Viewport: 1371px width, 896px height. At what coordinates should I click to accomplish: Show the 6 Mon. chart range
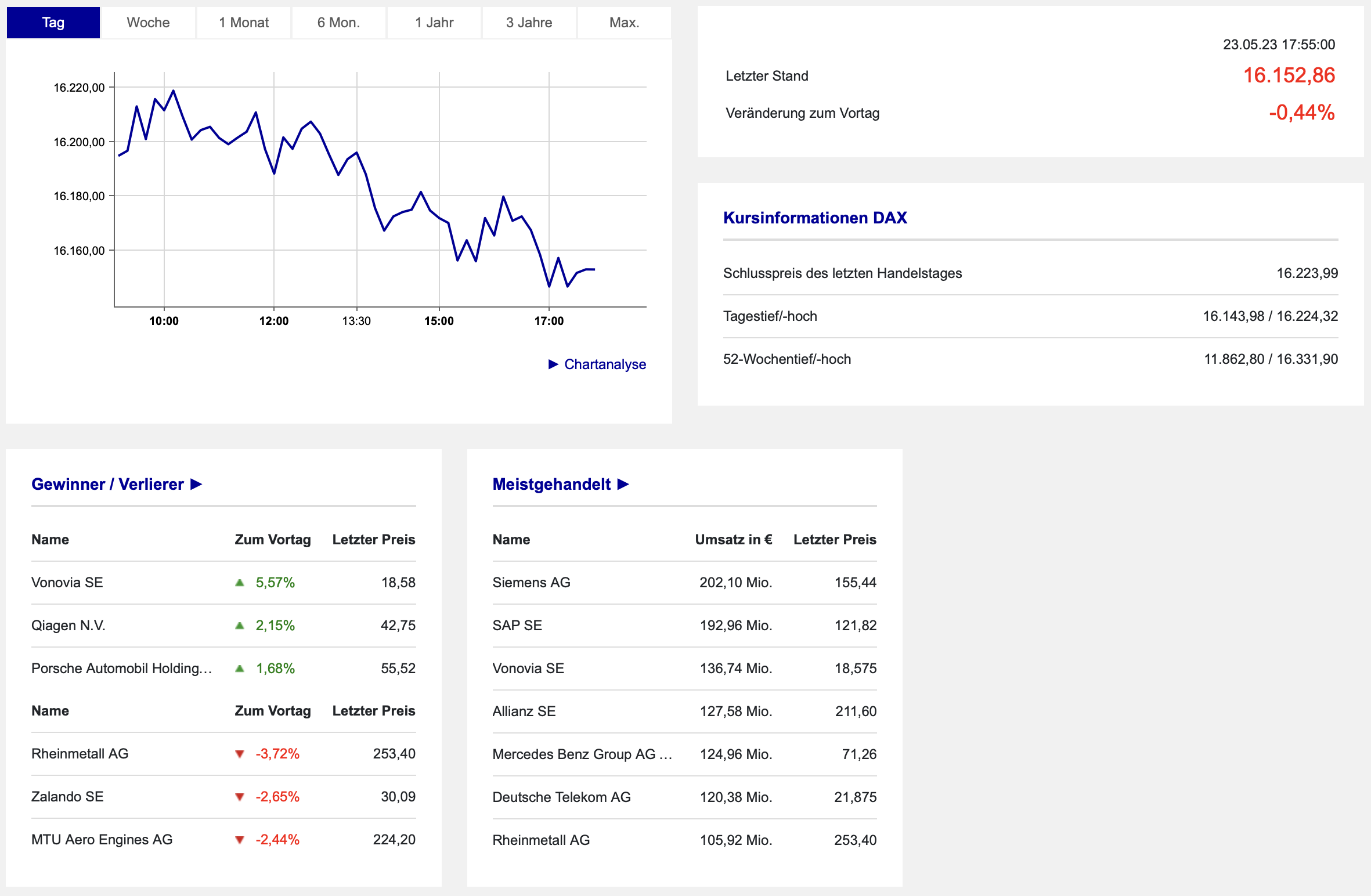coord(339,23)
